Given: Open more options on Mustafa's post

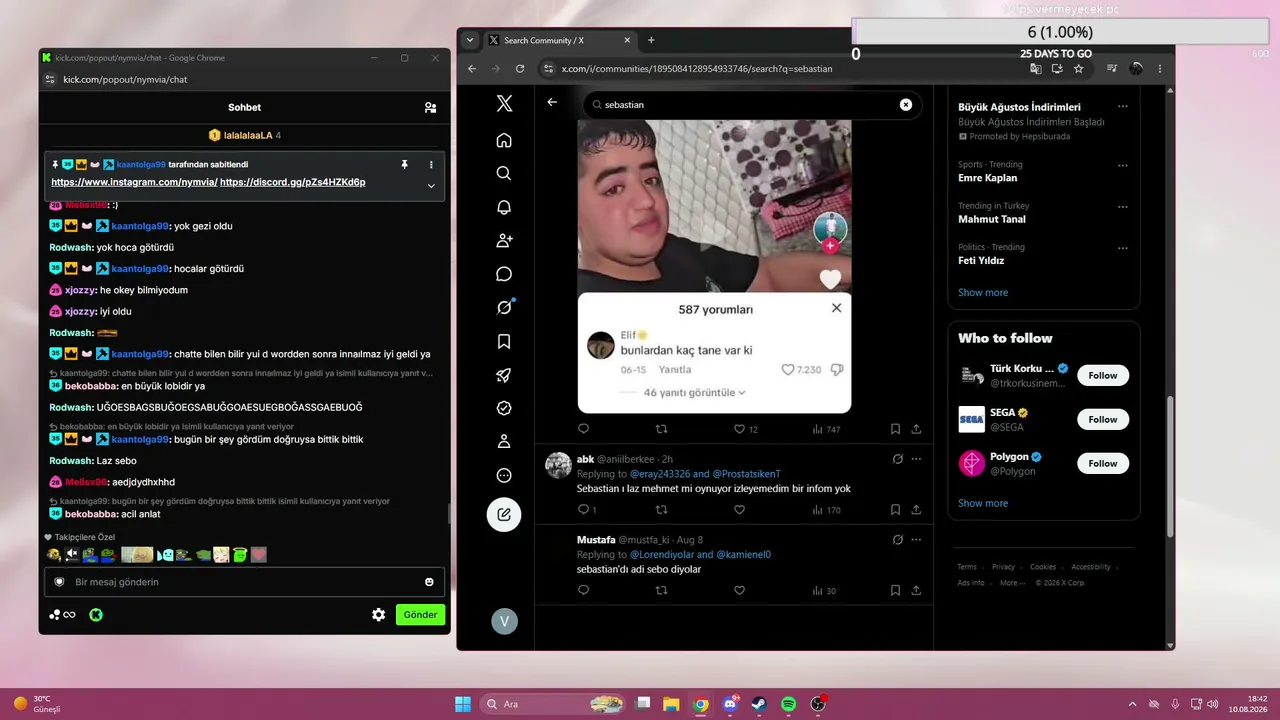Looking at the screenshot, I should pos(916,540).
